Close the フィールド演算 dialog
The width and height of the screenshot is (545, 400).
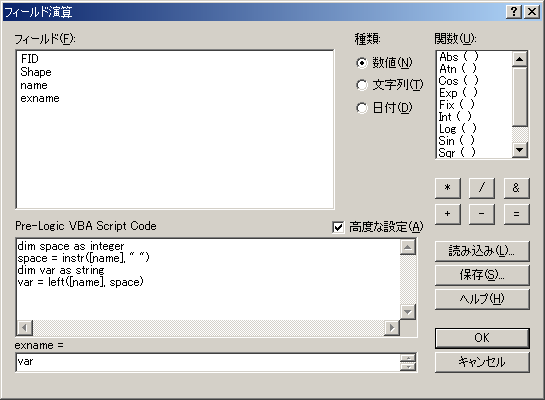click(532, 12)
